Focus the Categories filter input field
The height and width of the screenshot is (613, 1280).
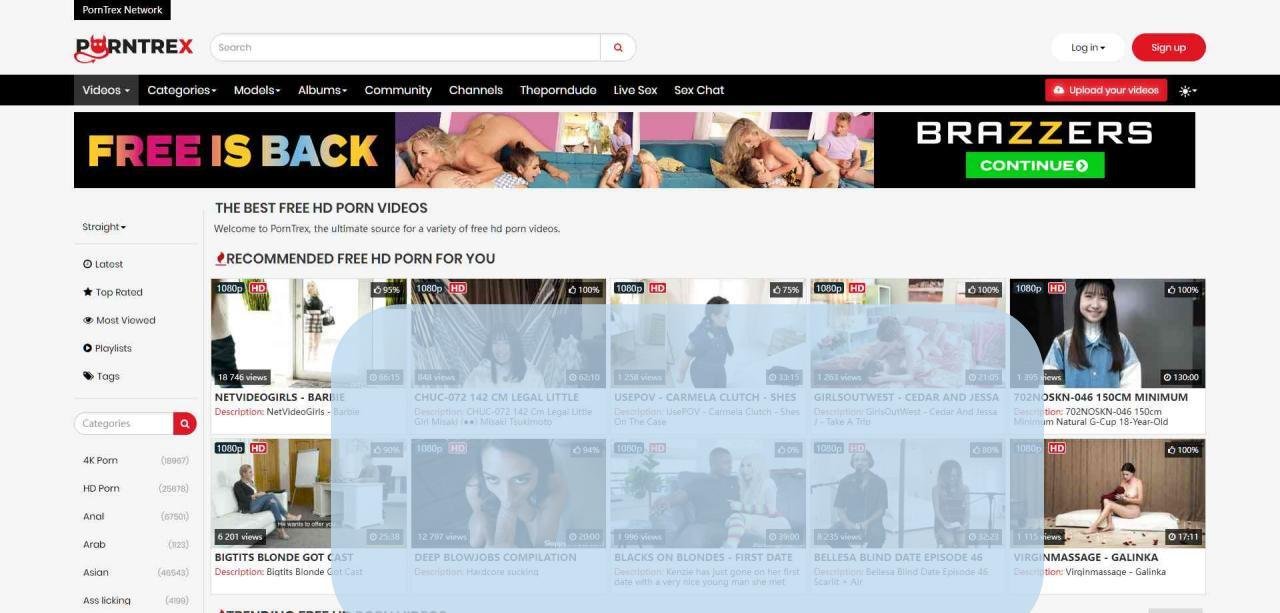coord(124,423)
